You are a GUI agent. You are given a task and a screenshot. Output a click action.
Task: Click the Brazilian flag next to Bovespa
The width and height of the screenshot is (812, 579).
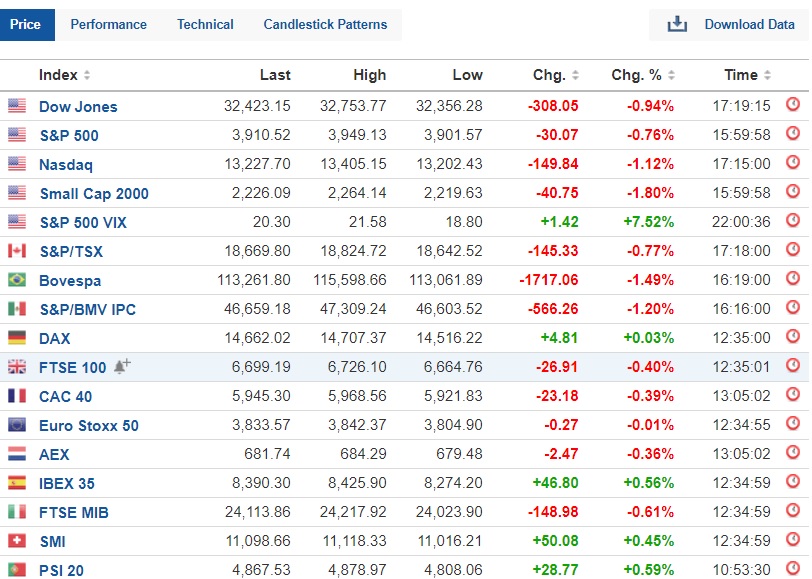(17, 280)
